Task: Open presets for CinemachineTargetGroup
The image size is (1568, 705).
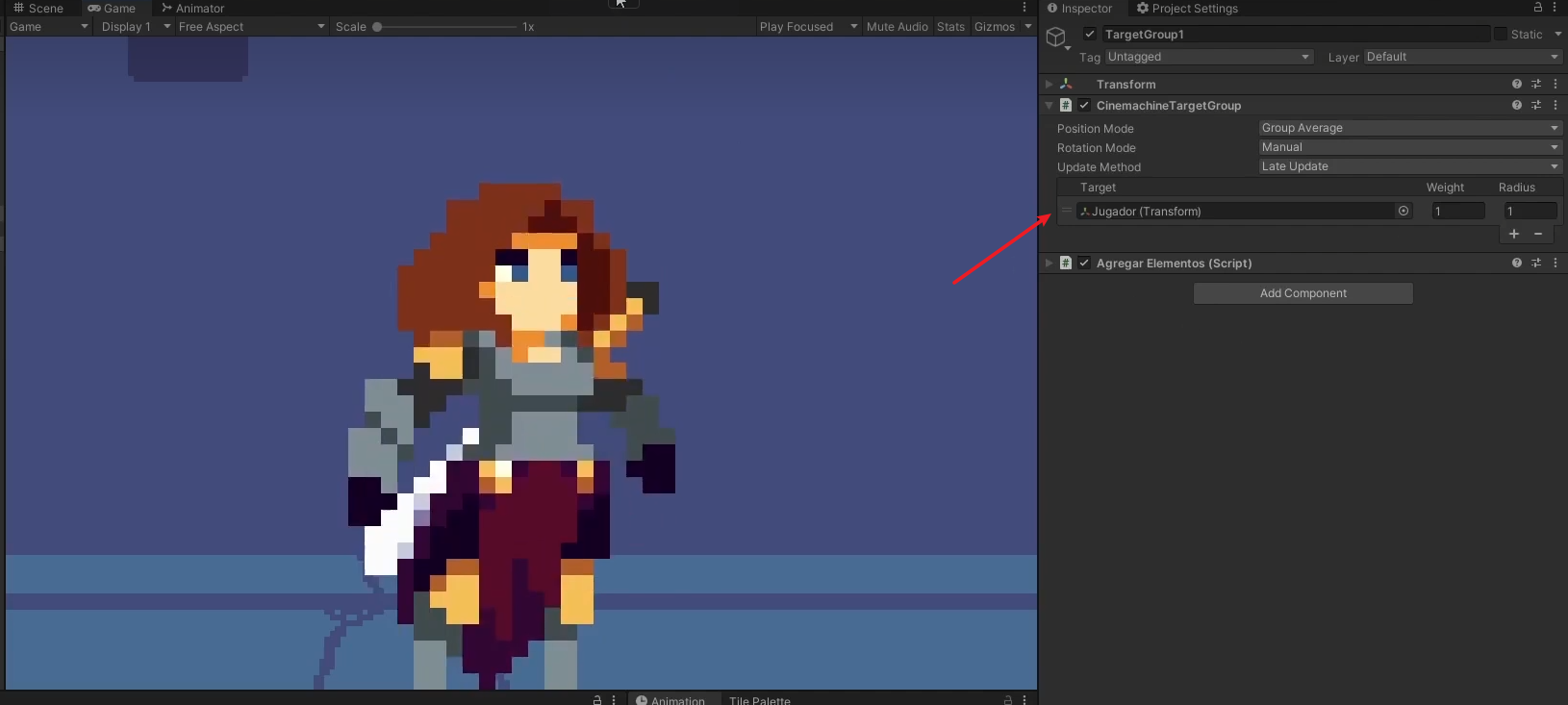Action: point(1536,105)
